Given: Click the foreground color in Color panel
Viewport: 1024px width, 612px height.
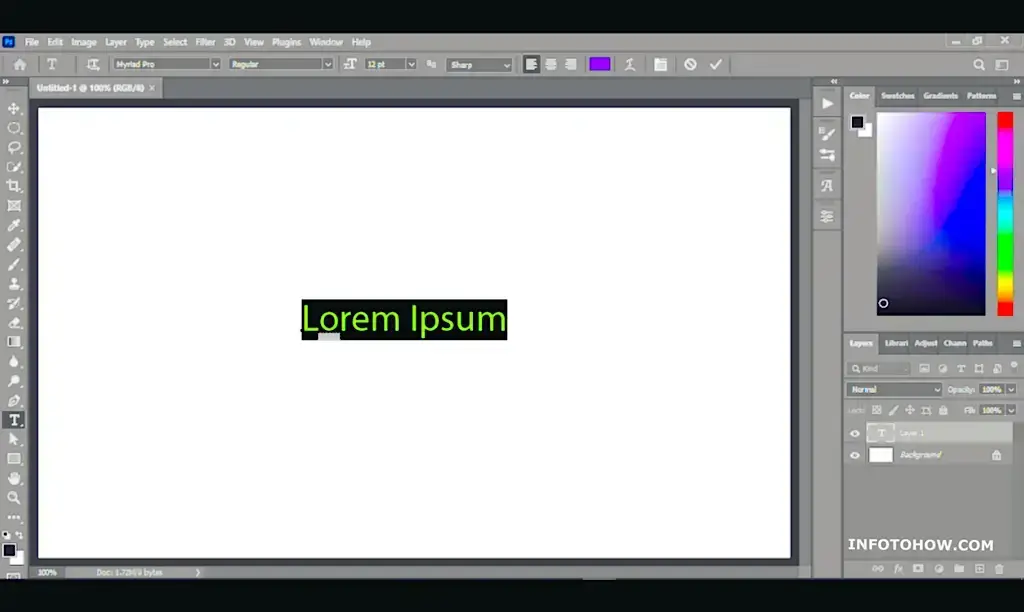Looking at the screenshot, I should (857, 122).
